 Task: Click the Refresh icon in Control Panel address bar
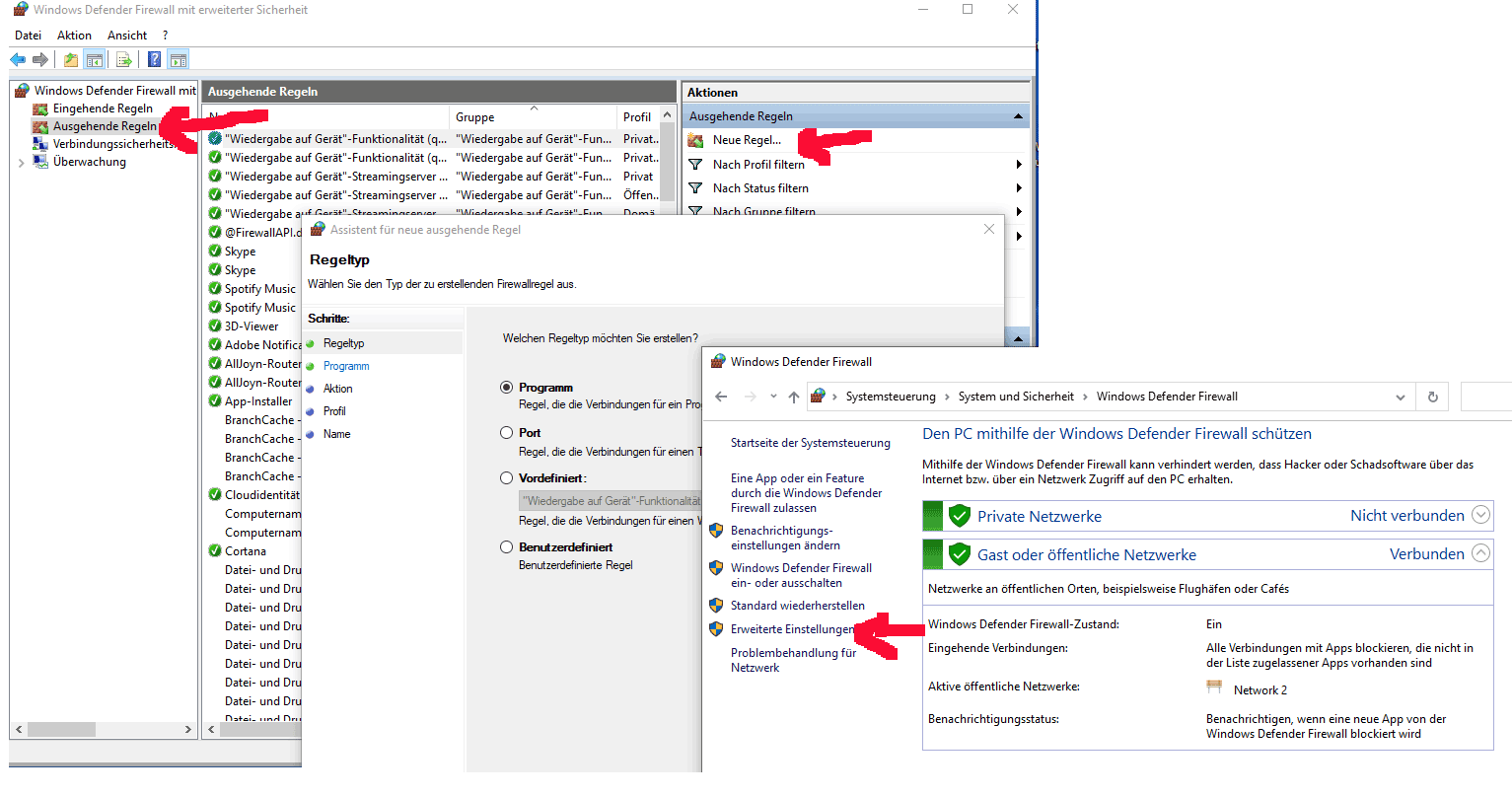click(1432, 397)
